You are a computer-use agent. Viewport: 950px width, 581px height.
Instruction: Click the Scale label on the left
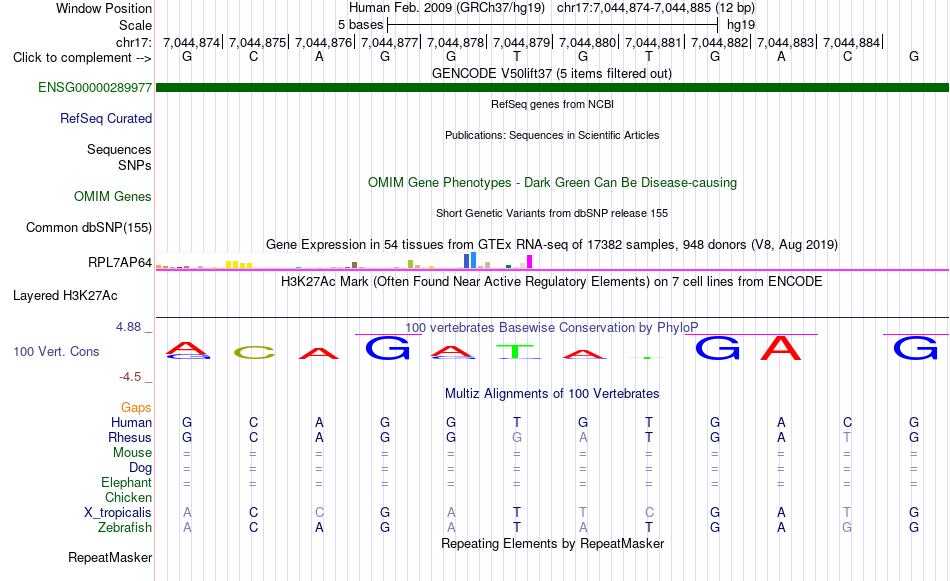click(135, 25)
